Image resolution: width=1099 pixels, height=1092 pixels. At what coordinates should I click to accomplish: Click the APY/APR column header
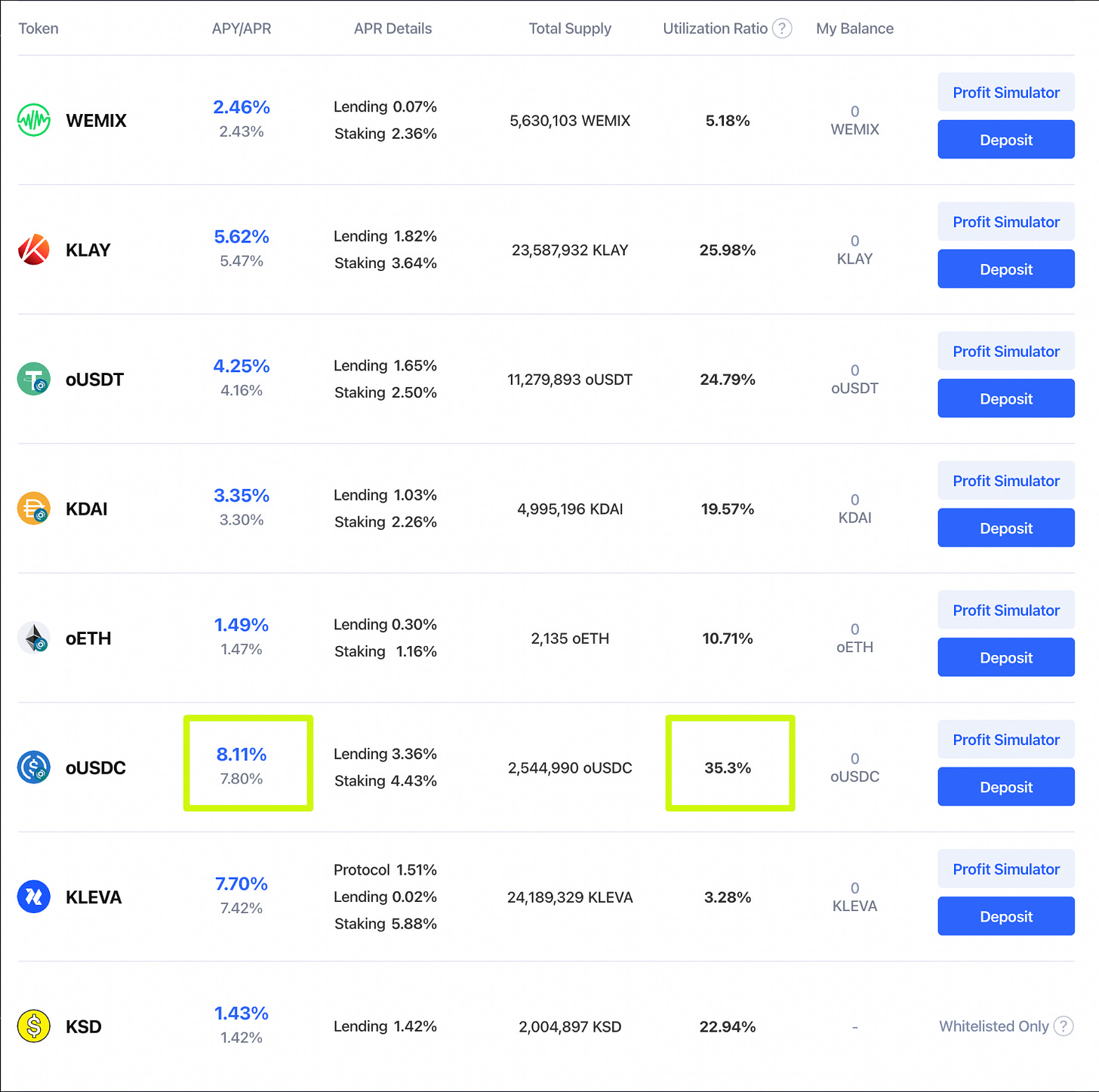pos(242,29)
